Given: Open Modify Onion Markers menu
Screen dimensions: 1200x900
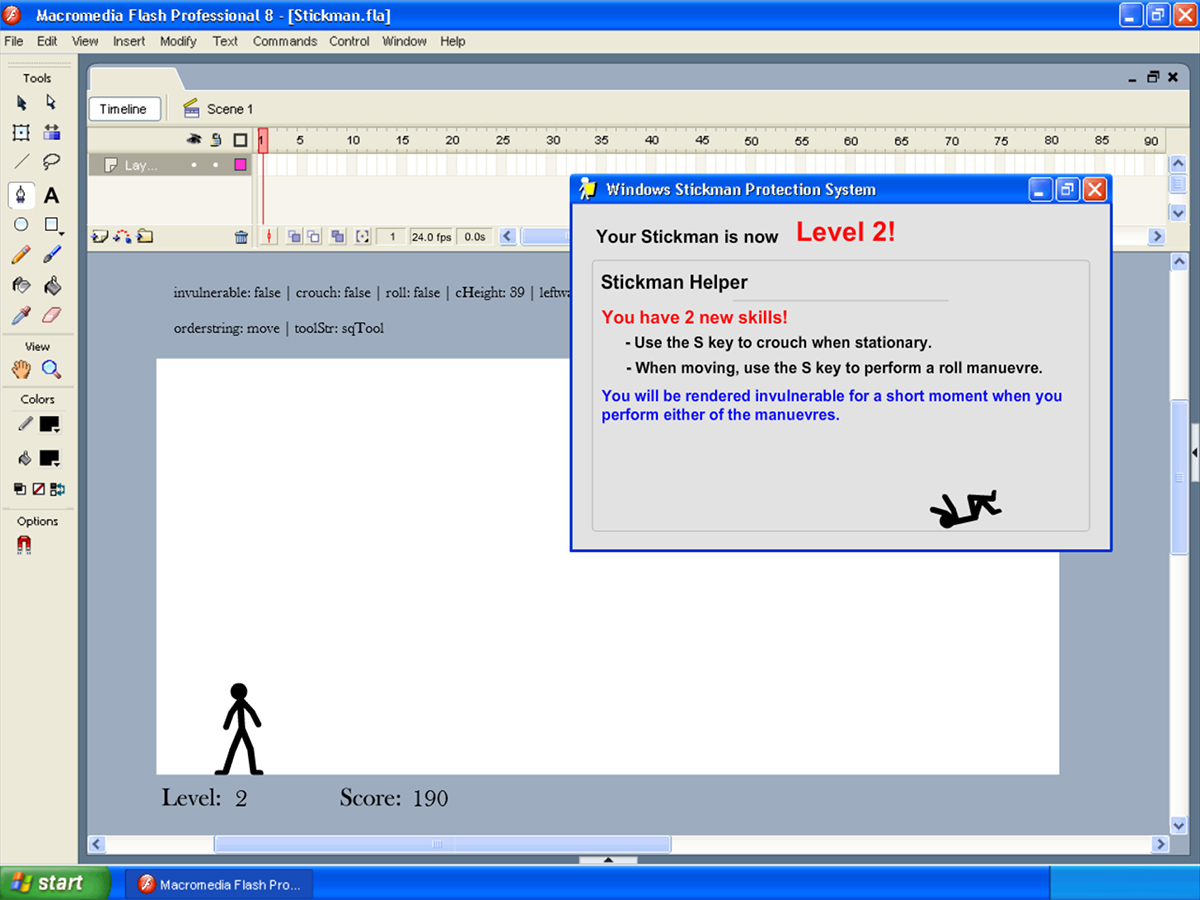Looking at the screenshot, I should pyautogui.click(x=362, y=237).
